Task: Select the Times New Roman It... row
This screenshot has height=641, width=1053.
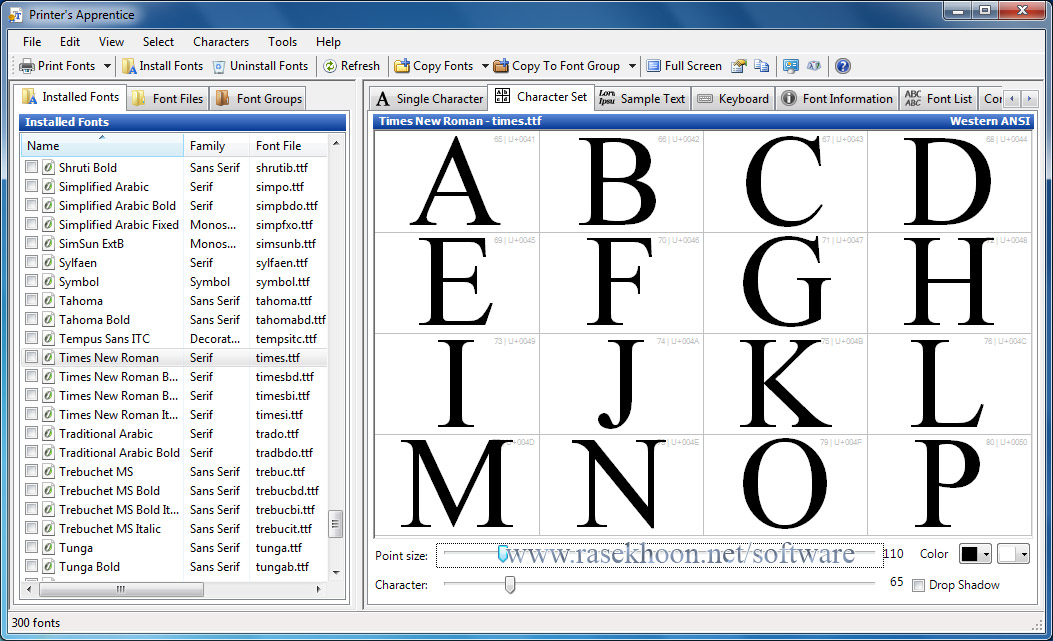Action: (175, 415)
